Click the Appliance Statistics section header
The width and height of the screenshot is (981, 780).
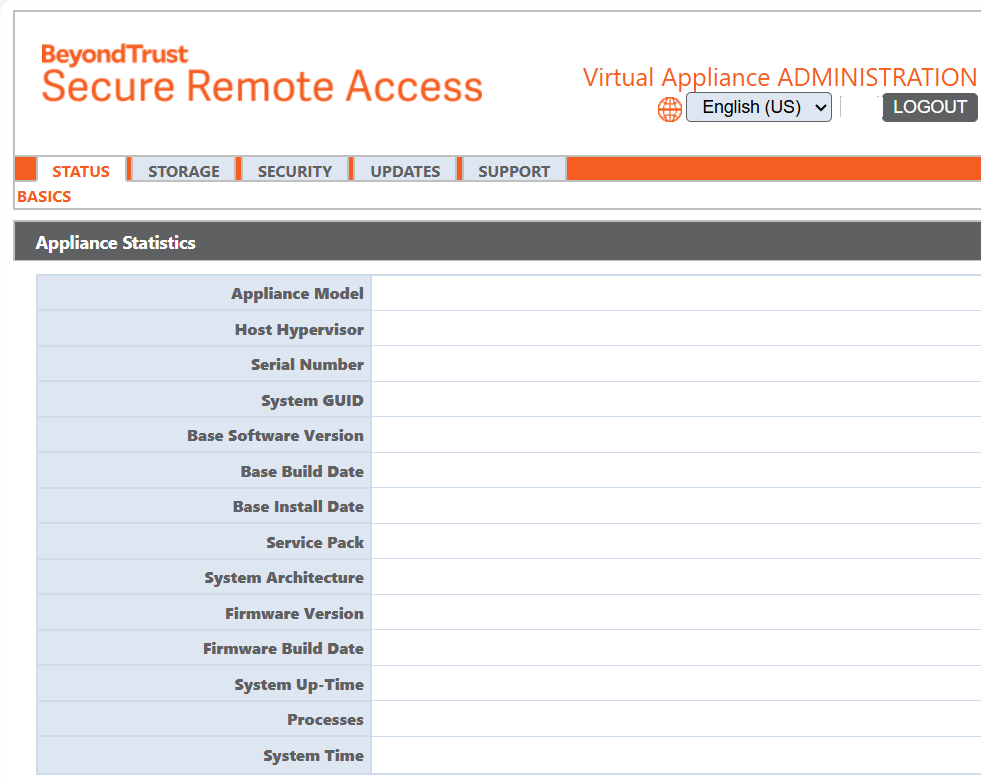[497, 242]
